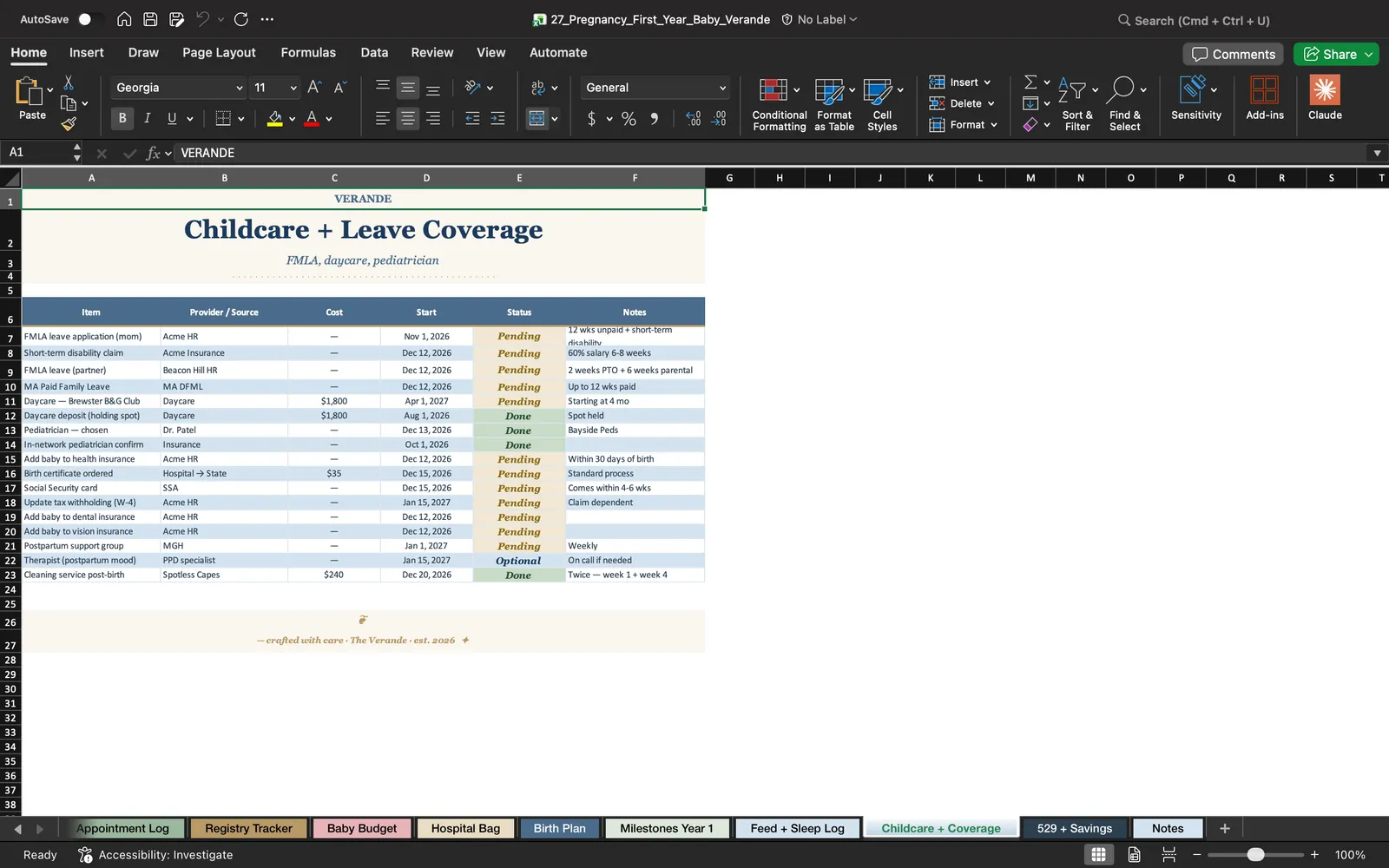Toggle Italic formatting
This screenshot has width=1389, height=868.
[x=147, y=118]
